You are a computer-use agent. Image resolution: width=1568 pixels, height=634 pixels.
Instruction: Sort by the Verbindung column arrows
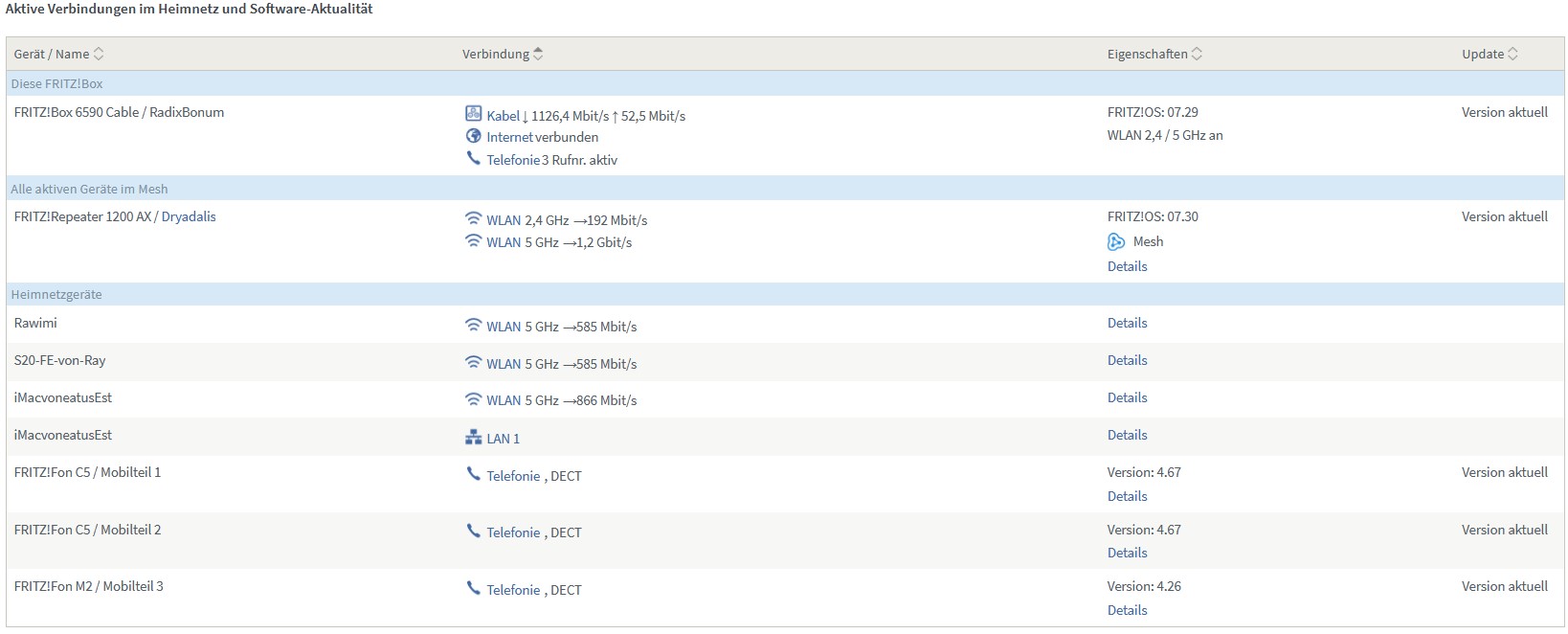(538, 54)
